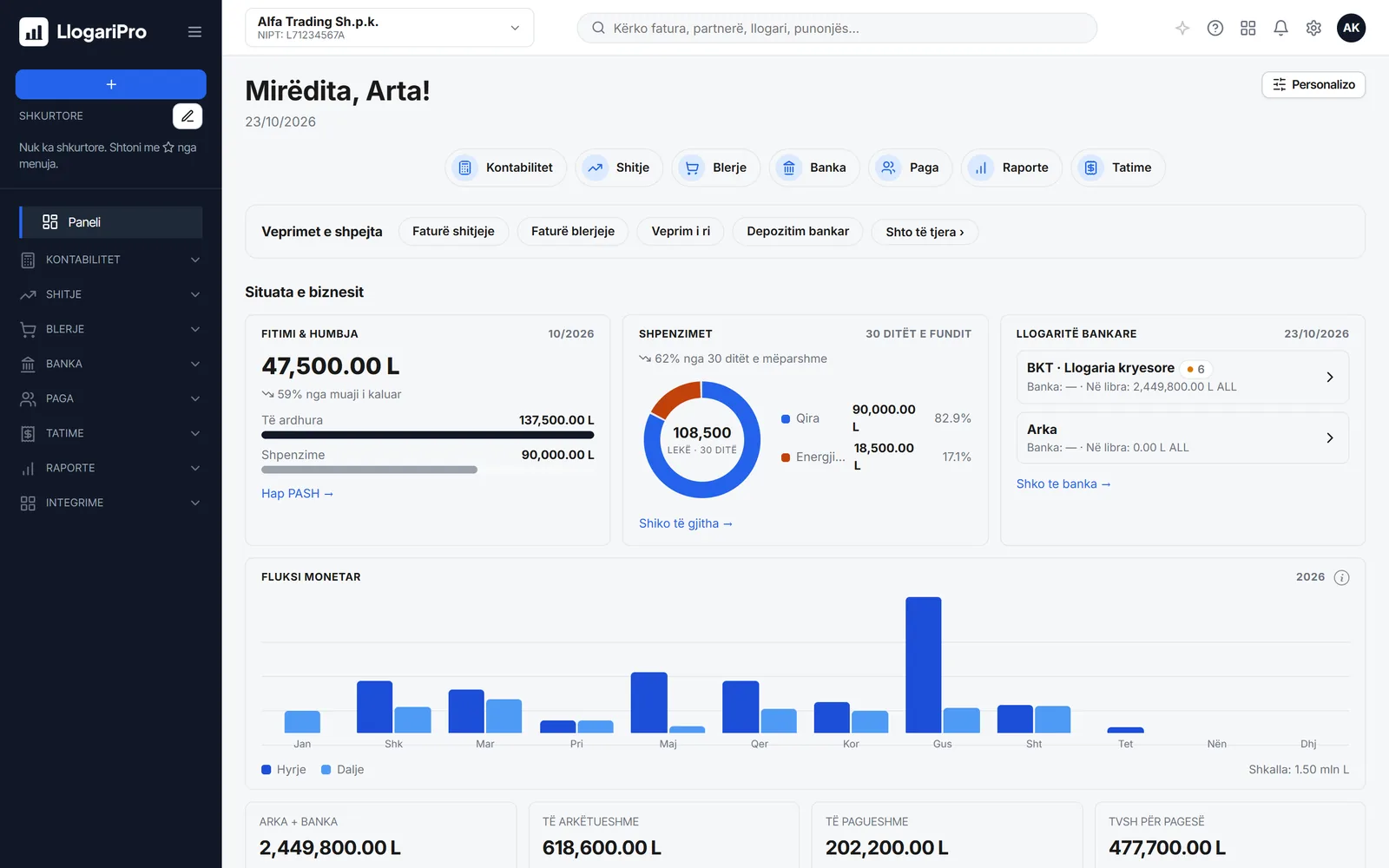Viewport: 1389px width, 868px height.
Task: Follow the Hap PASH link
Action: (x=297, y=494)
